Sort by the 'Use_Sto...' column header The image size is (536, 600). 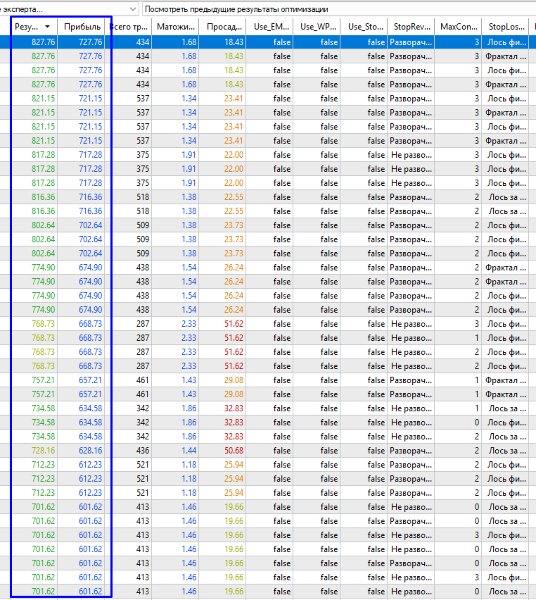click(x=364, y=27)
